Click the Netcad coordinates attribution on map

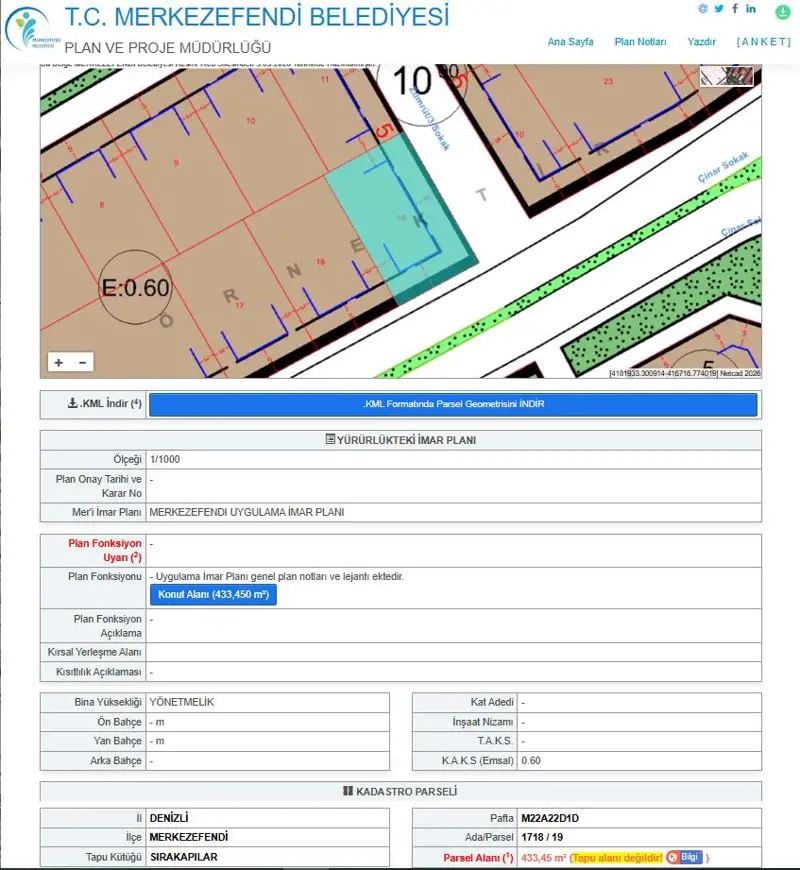[x=685, y=373]
